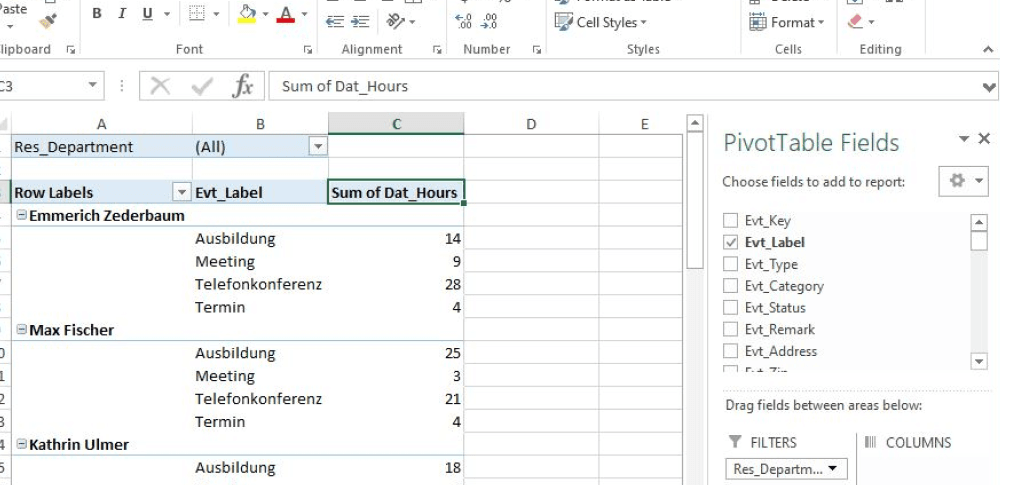
Task: Apply the red font color
Action: [x=286, y=14]
